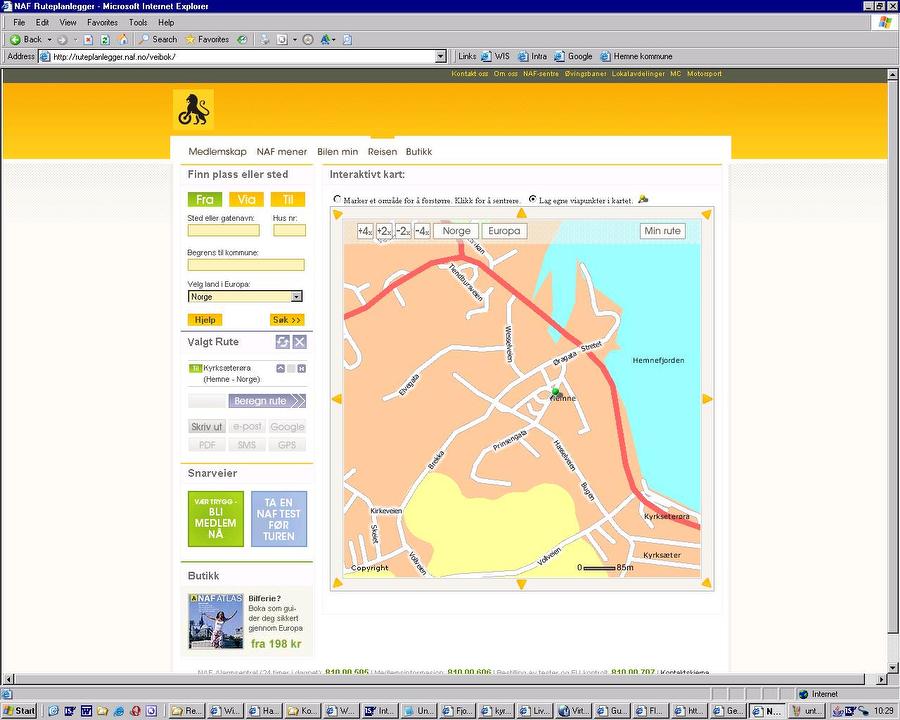Image resolution: width=900 pixels, height=720 pixels.
Task: Zoom out the map with -2x
Action: point(403,231)
